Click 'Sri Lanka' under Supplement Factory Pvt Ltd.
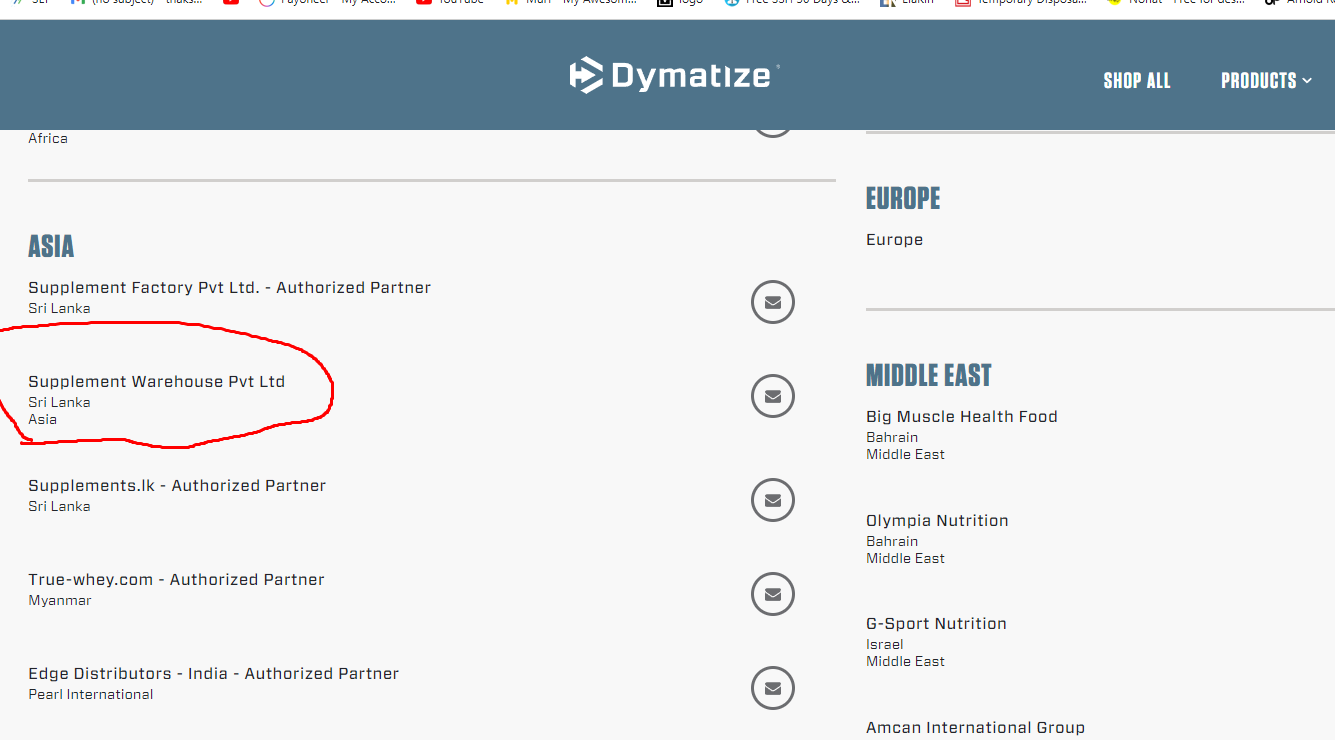 tap(59, 309)
